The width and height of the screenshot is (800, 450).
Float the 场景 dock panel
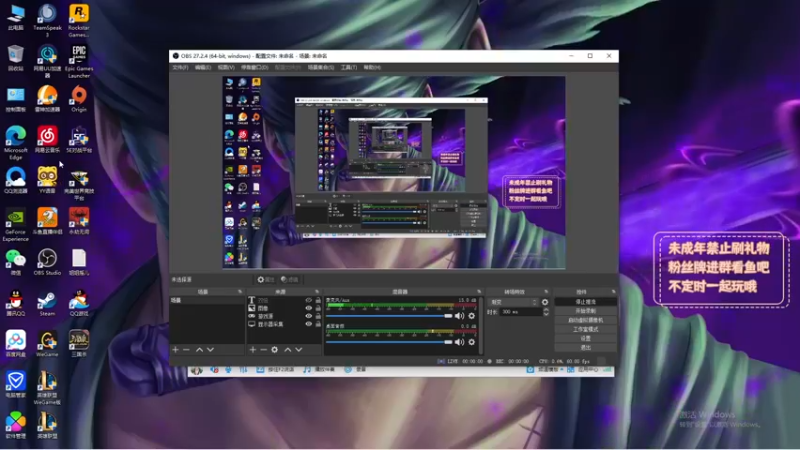240,292
